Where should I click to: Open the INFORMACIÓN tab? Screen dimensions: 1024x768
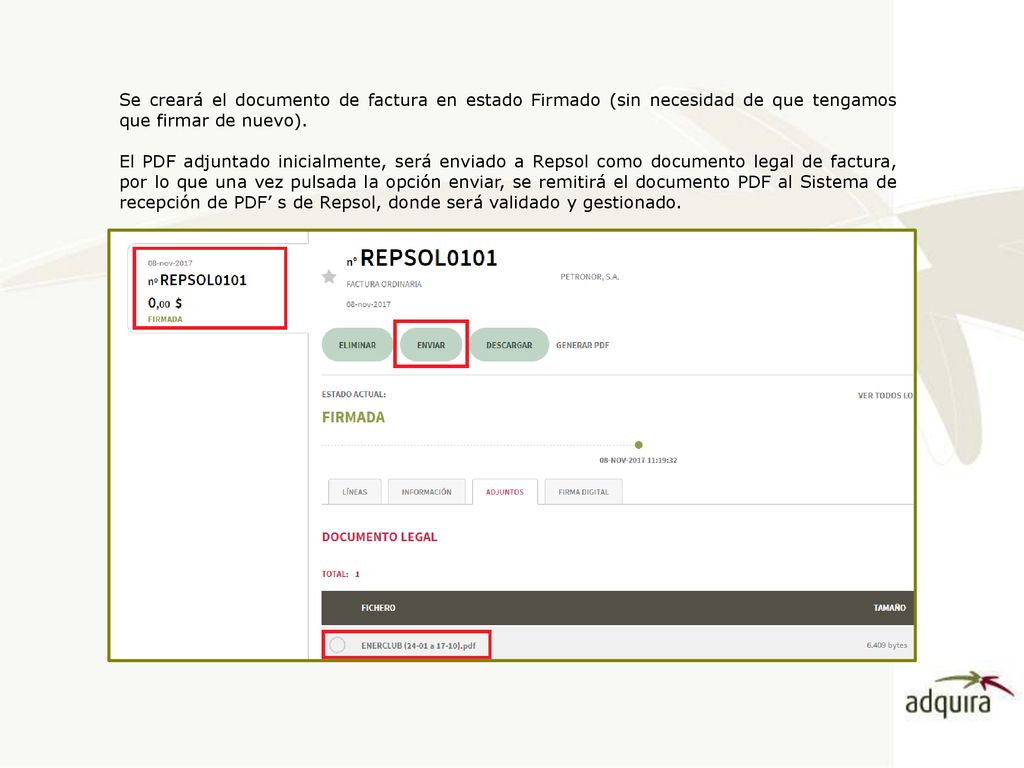(426, 492)
